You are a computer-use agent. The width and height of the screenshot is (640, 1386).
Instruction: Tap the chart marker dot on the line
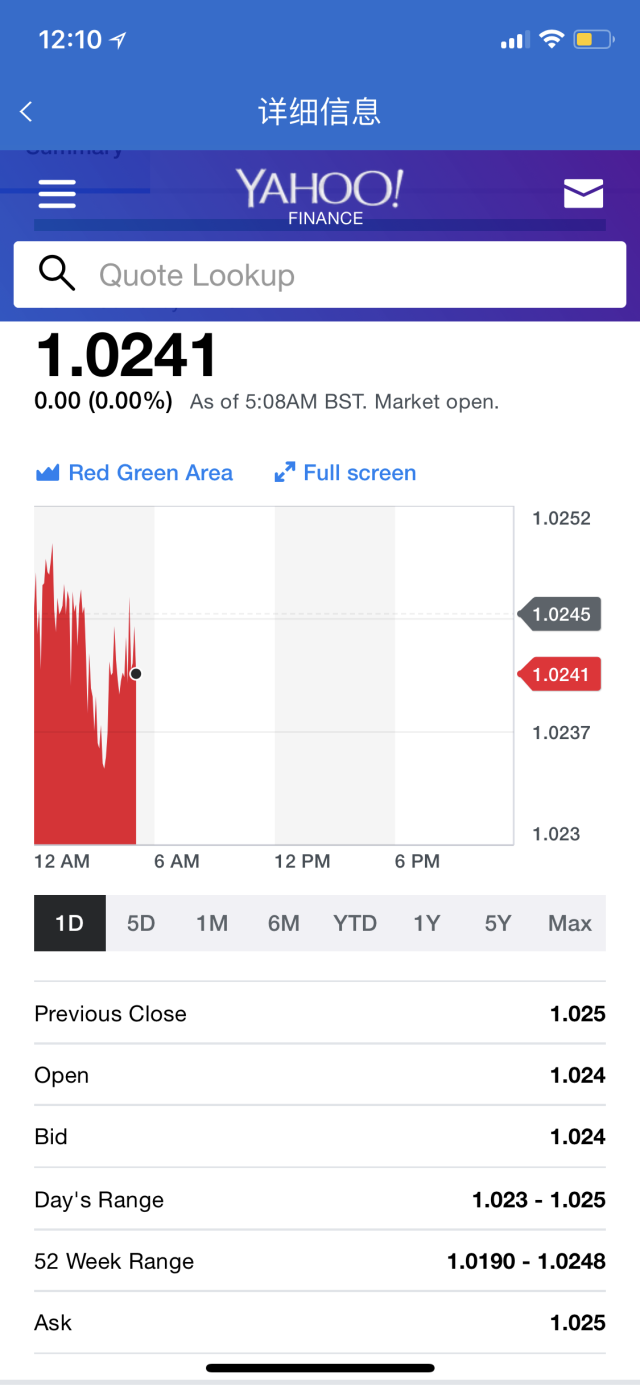click(x=136, y=674)
